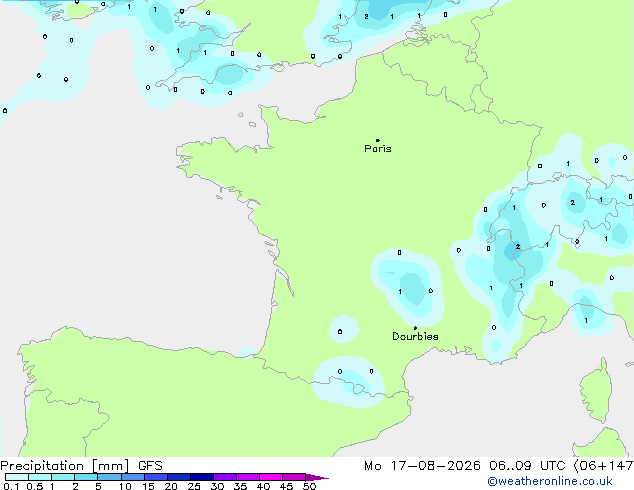Pick the legend swatch between 15 and 20
Viewport: 634px width, 490px height.
(x=156, y=477)
